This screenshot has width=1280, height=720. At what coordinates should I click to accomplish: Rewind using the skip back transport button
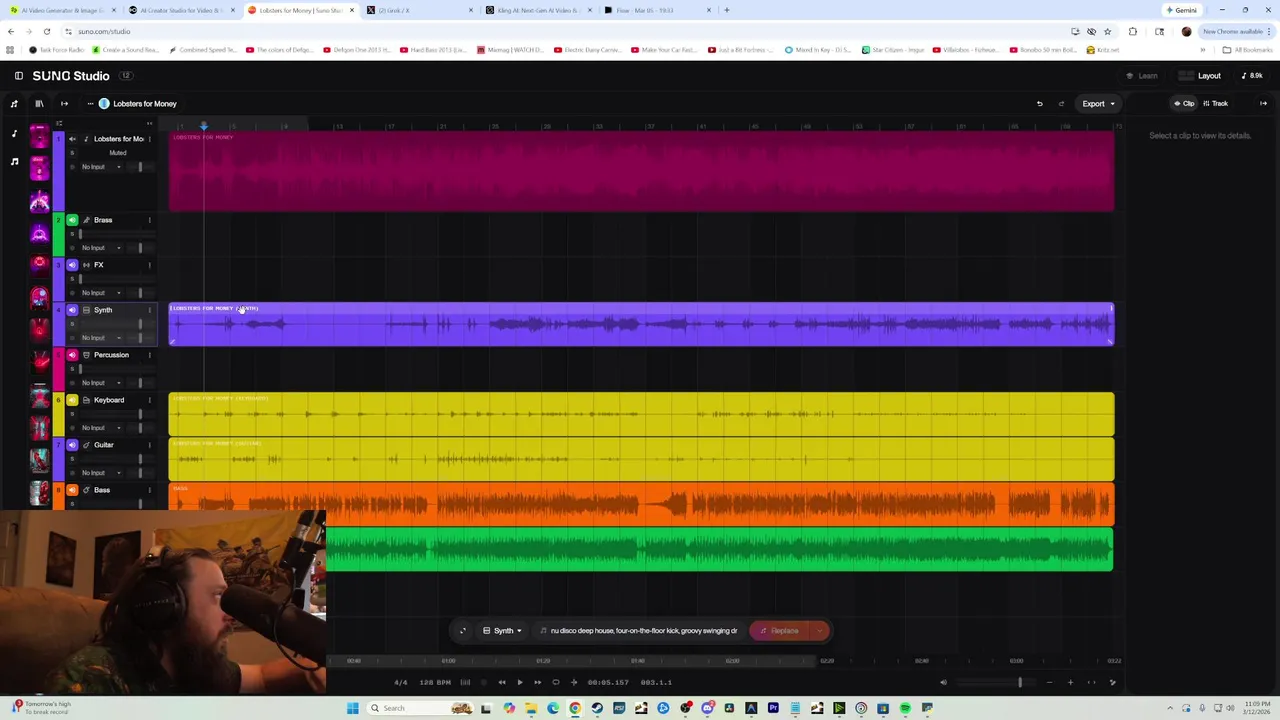[x=502, y=682]
